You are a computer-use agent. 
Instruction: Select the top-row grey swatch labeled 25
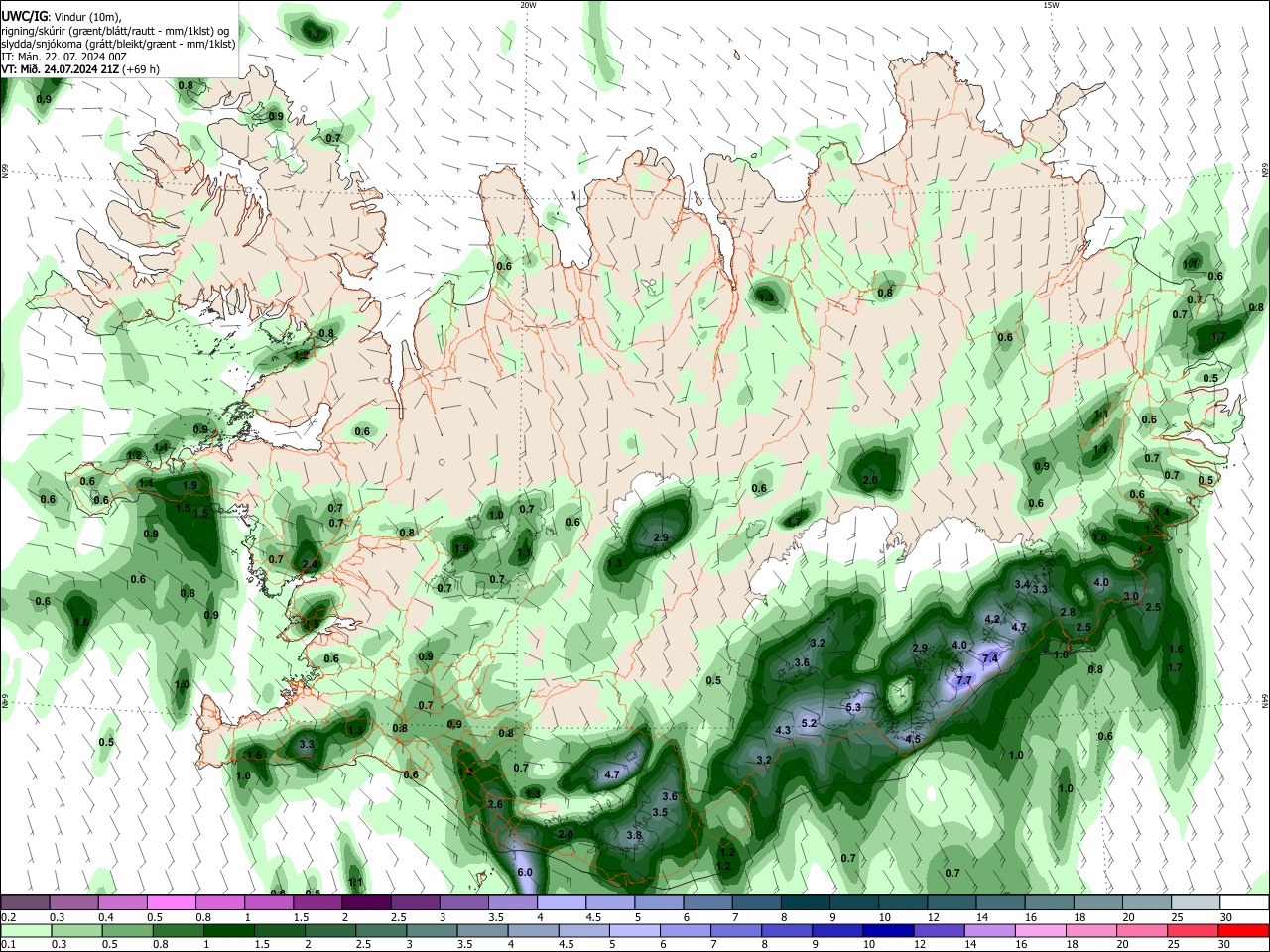[1195, 902]
